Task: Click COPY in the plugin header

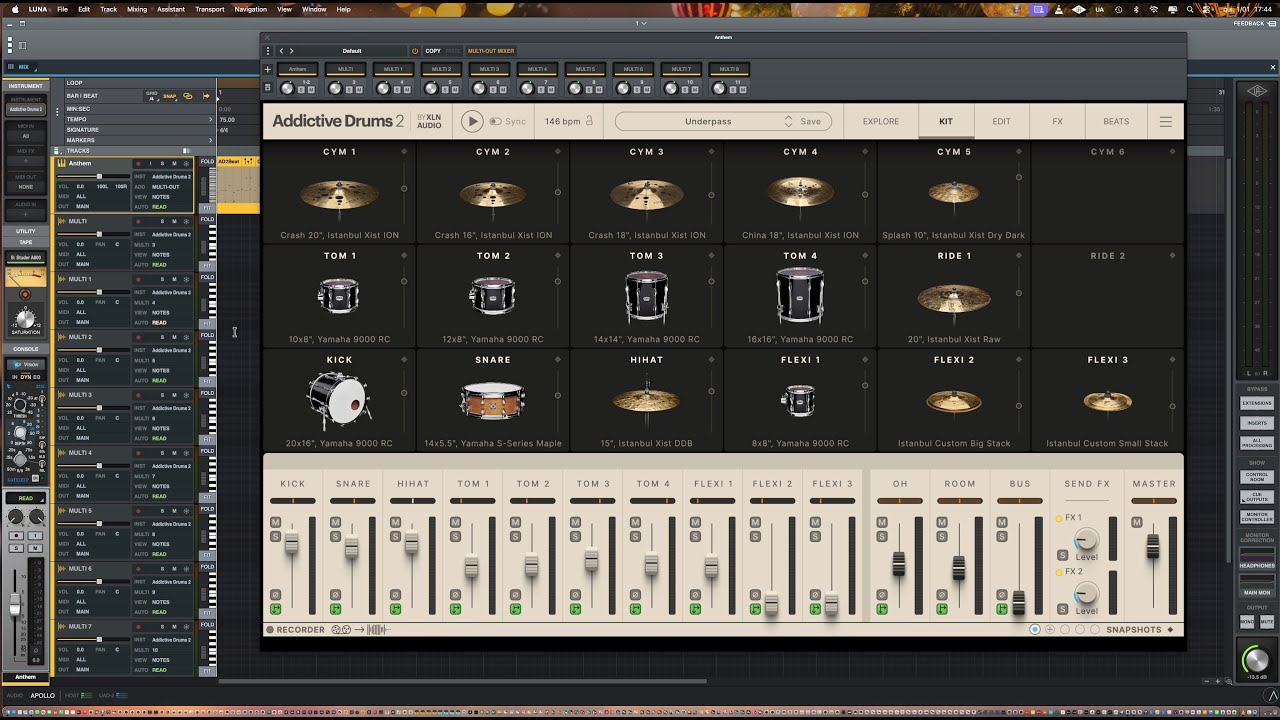Action: pyautogui.click(x=433, y=50)
